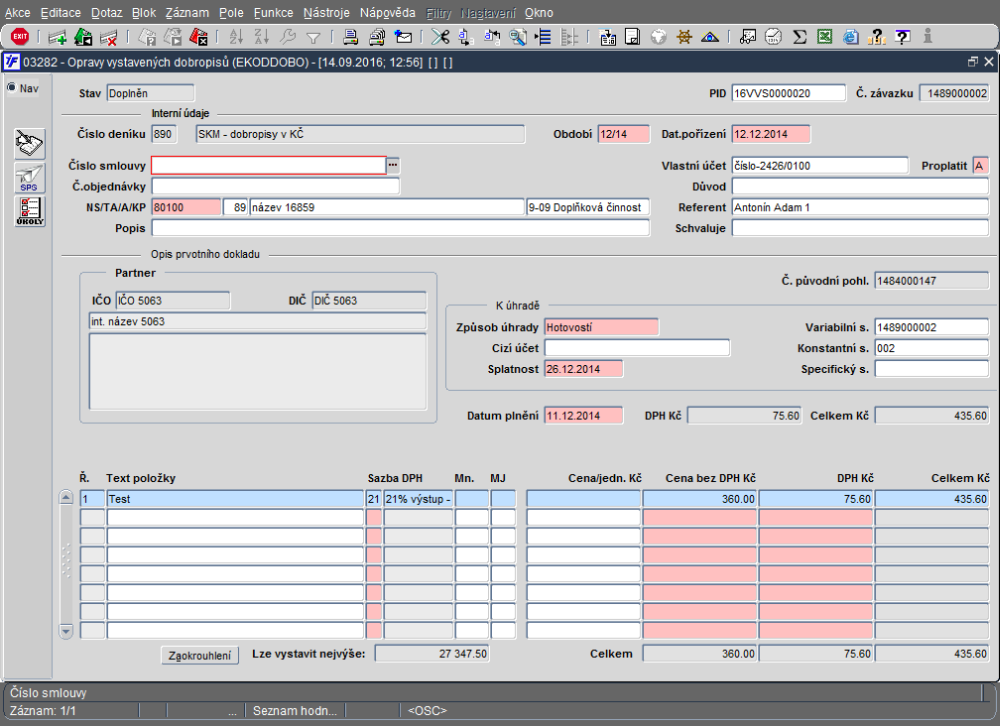
Task: Click scroll down arrow of items table
Action: 67,631
